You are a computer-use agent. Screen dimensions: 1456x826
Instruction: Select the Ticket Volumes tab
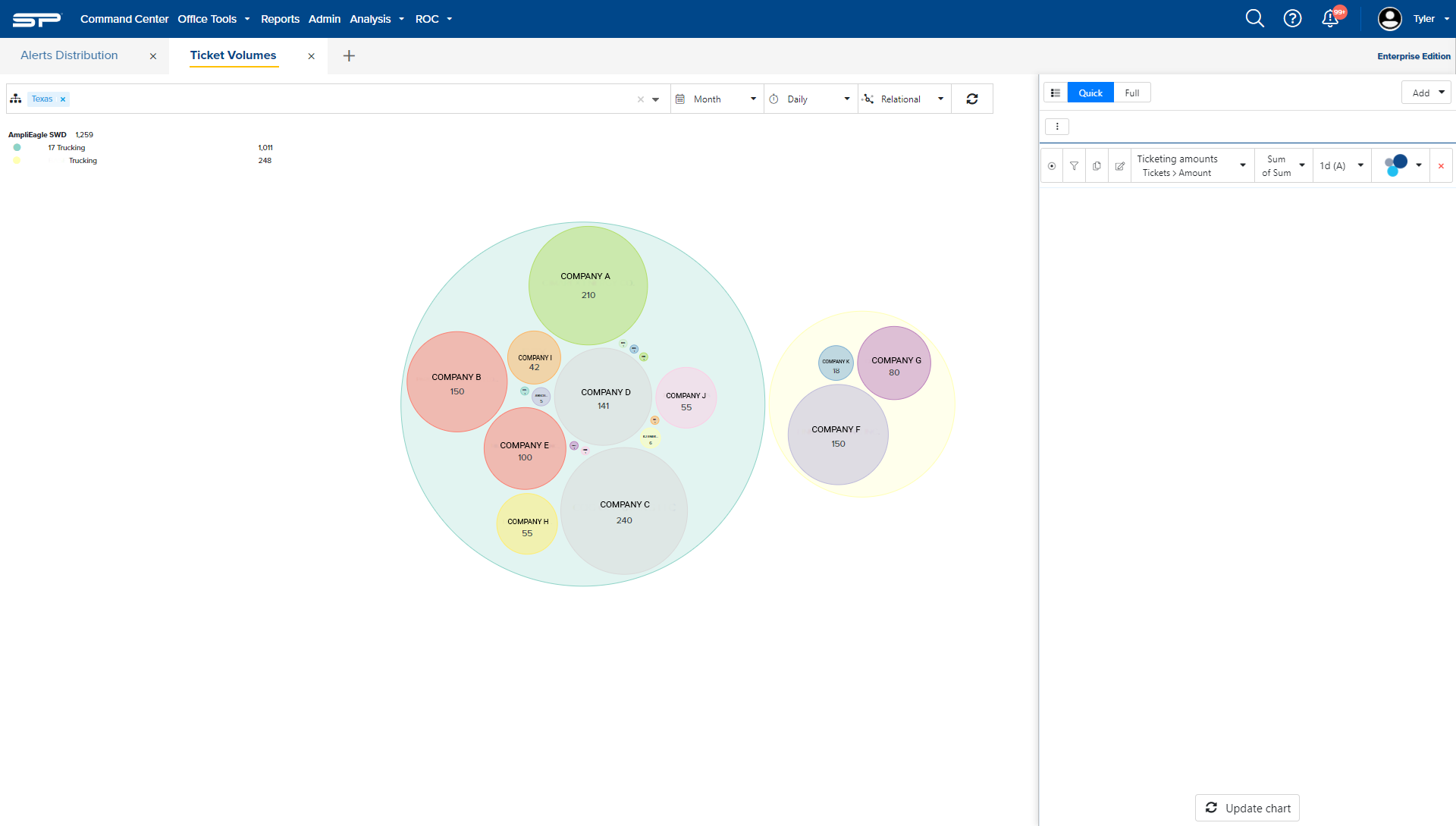[234, 55]
